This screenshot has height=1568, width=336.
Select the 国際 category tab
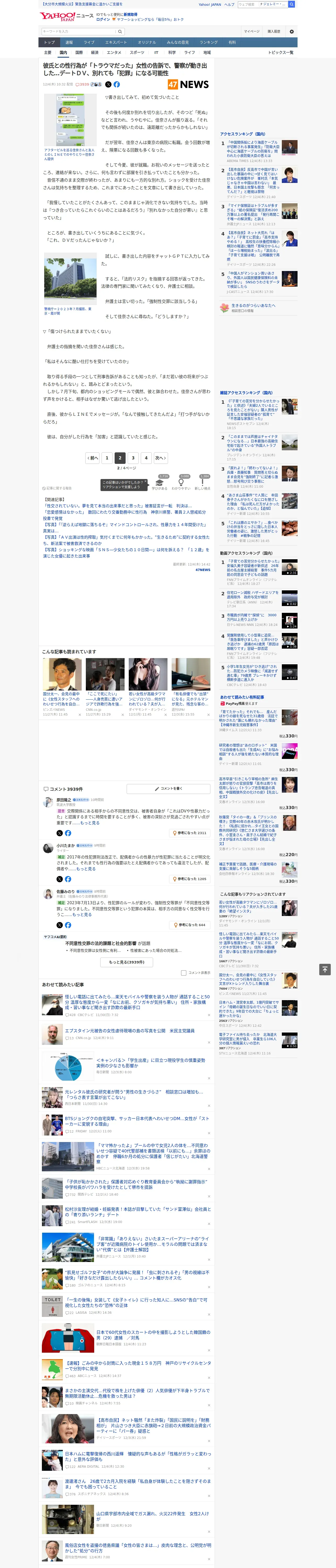(79, 52)
